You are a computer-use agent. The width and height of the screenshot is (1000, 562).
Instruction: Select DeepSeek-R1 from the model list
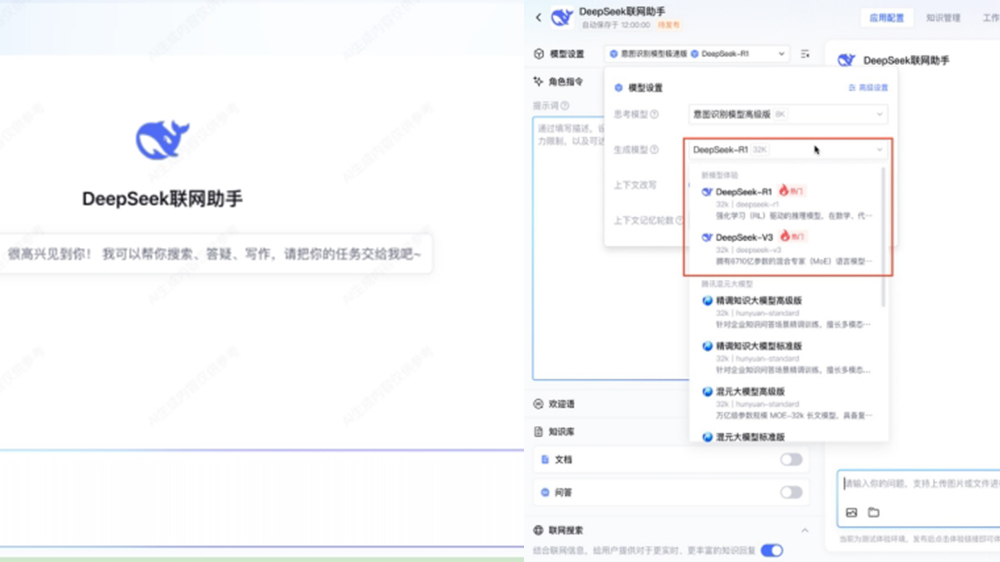pyautogui.click(x=787, y=203)
